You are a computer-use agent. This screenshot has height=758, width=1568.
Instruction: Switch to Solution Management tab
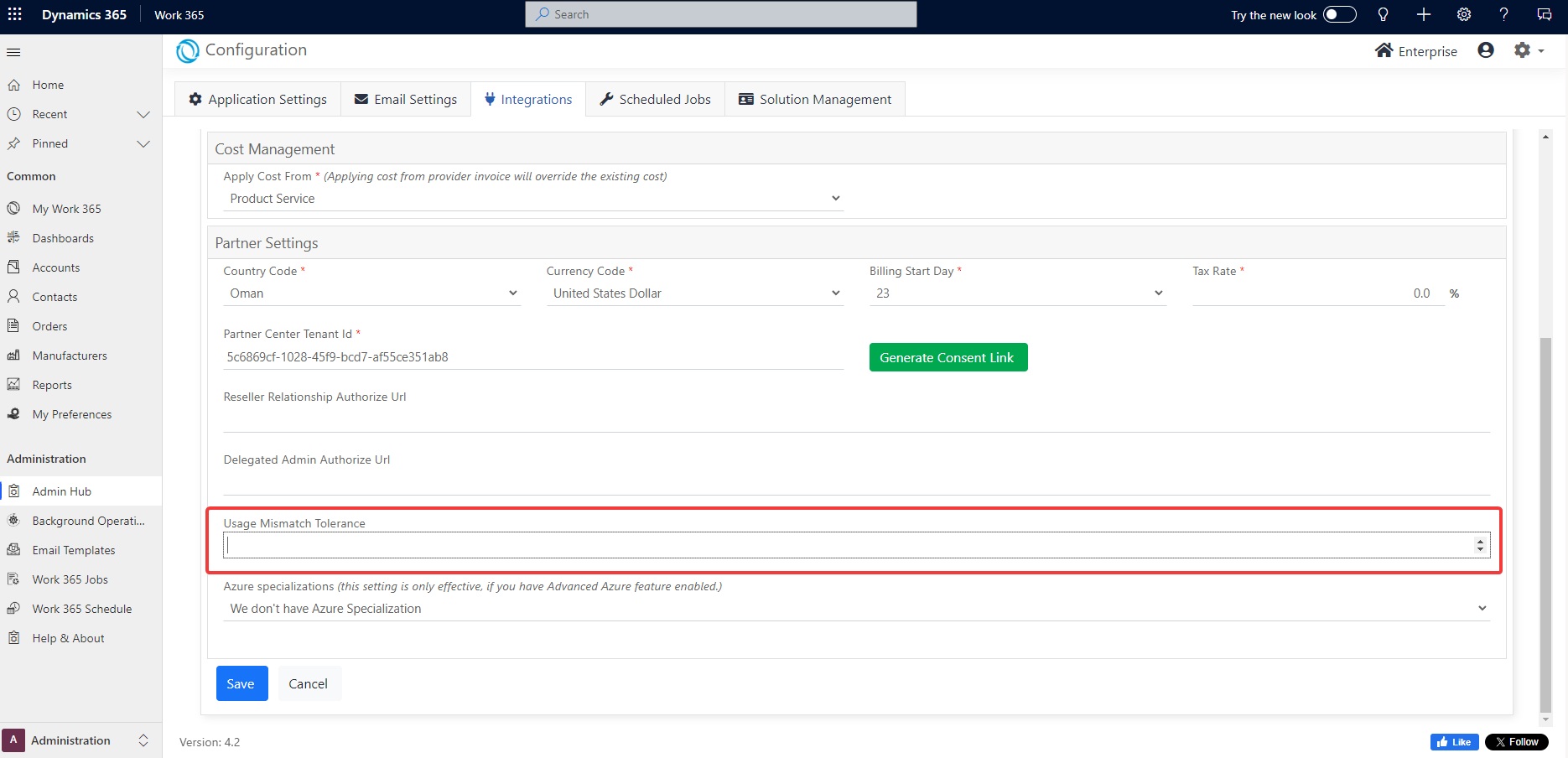[x=815, y=99]
